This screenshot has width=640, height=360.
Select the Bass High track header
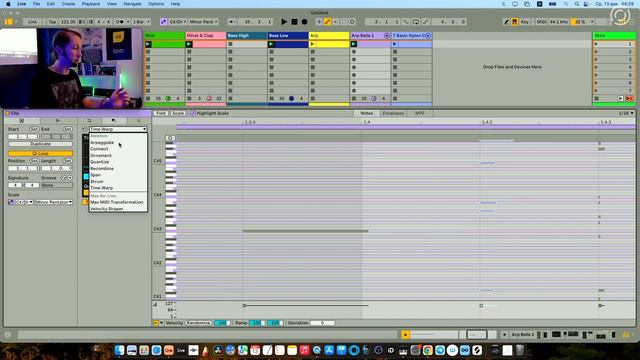[x=247, y=36]
